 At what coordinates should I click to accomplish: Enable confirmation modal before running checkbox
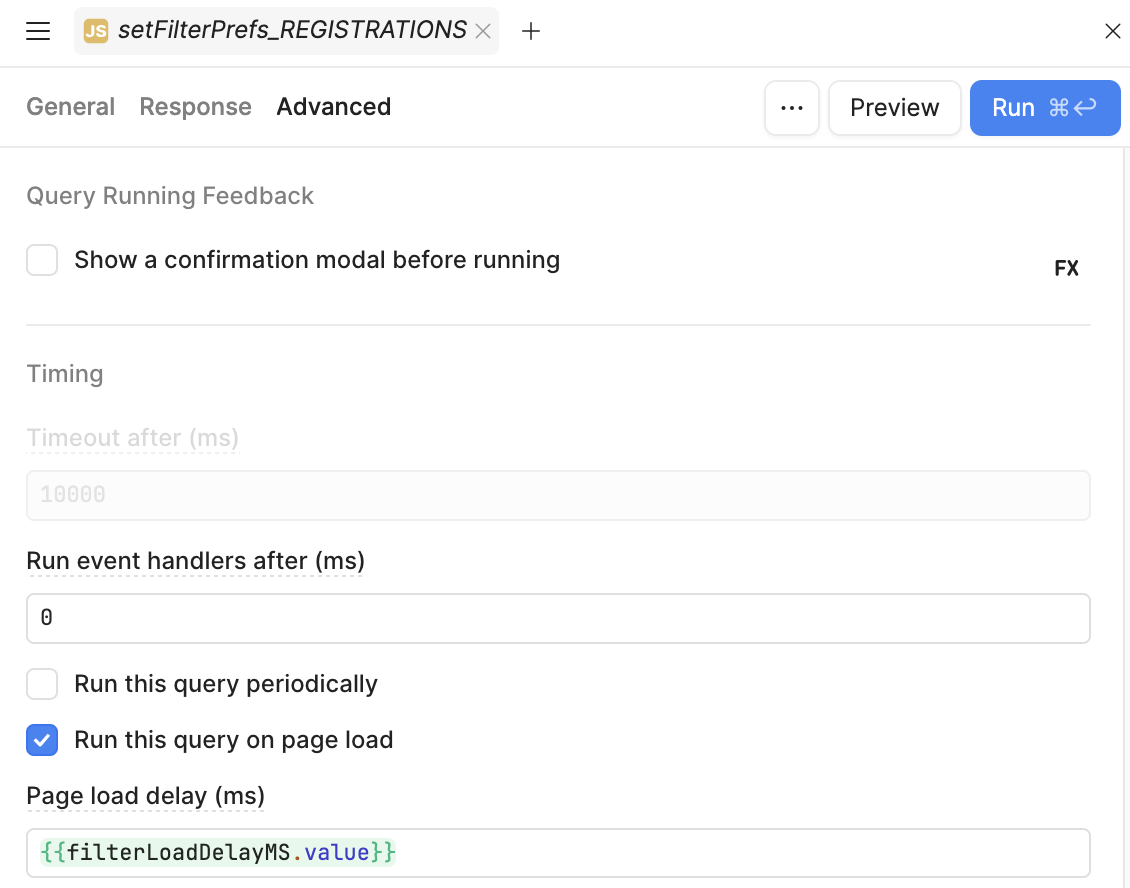(x=42, y=260)
